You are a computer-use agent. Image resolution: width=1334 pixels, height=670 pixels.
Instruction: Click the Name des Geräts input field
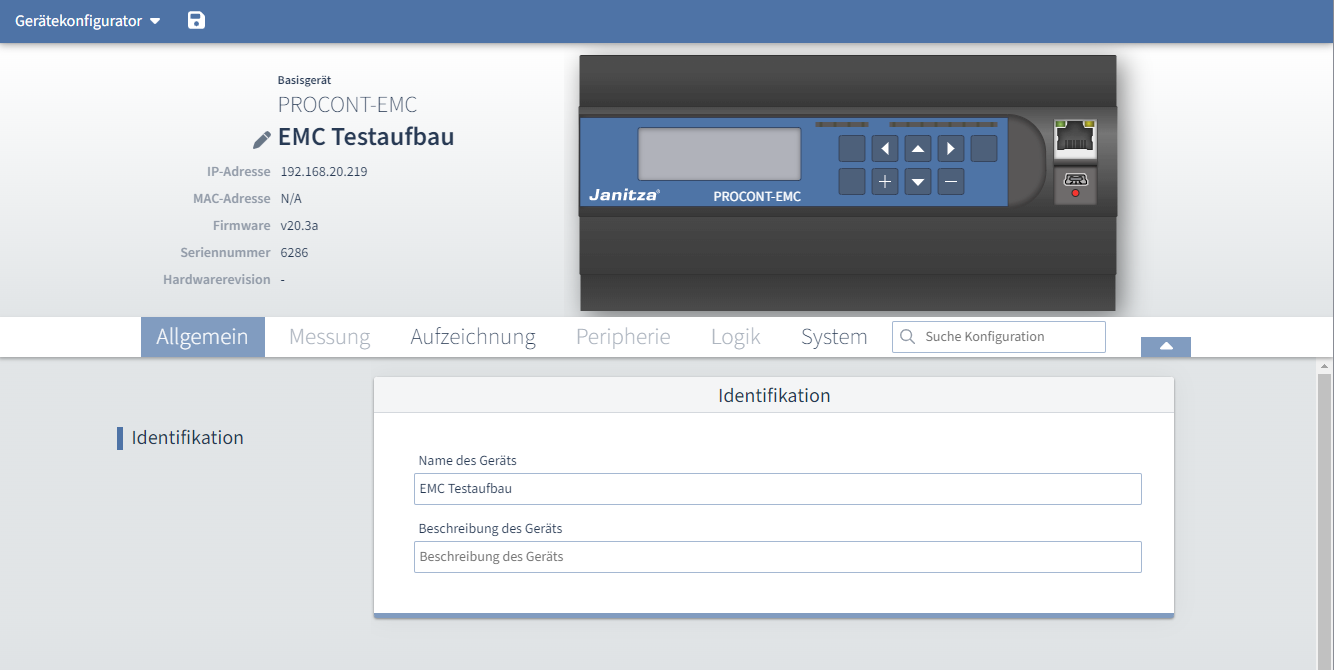point(777,489)
